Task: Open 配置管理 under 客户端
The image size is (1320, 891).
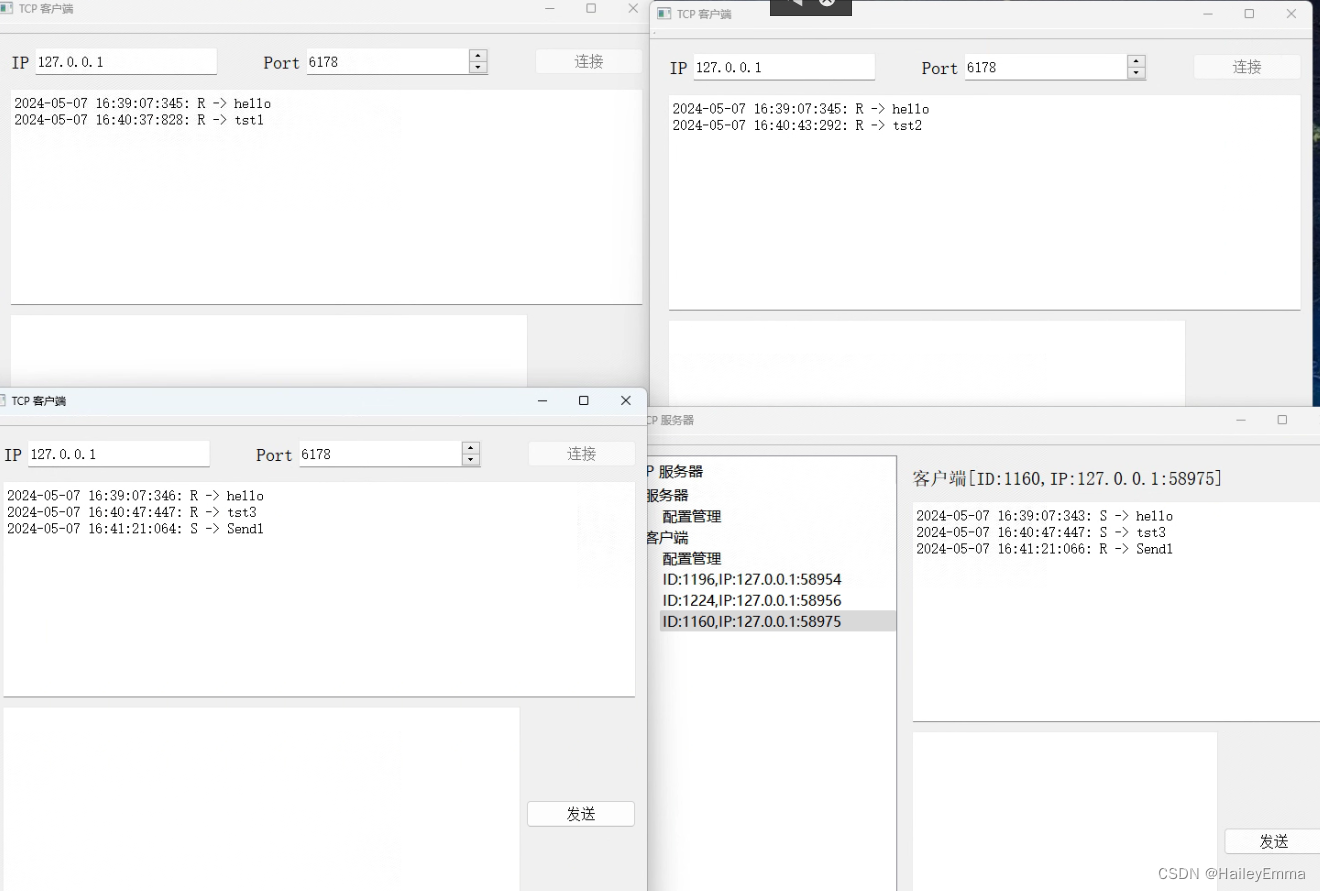Action: point(690,558)
